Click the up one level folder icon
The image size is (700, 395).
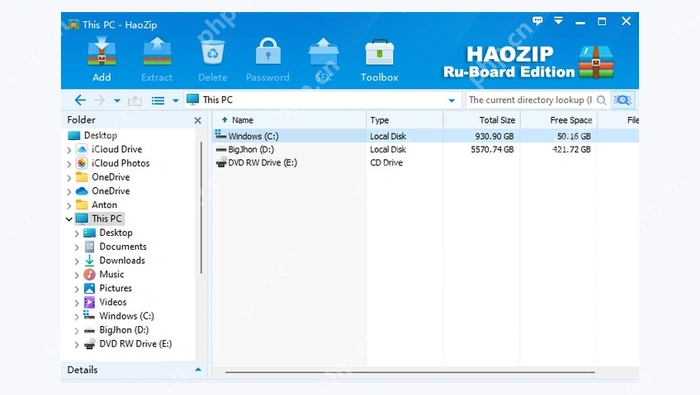135,100
